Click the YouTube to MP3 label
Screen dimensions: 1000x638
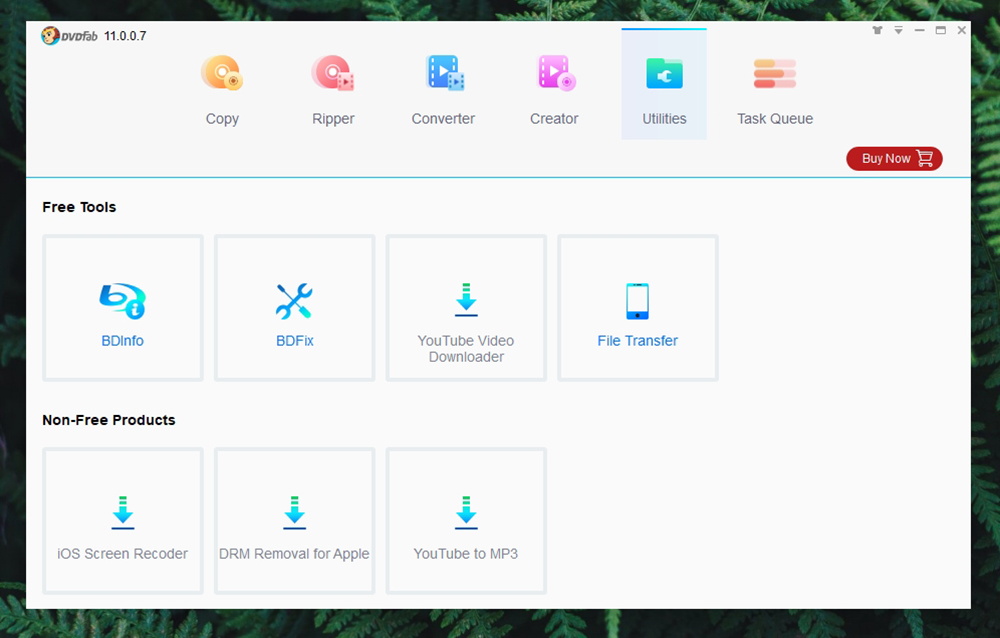click(466, 554)
